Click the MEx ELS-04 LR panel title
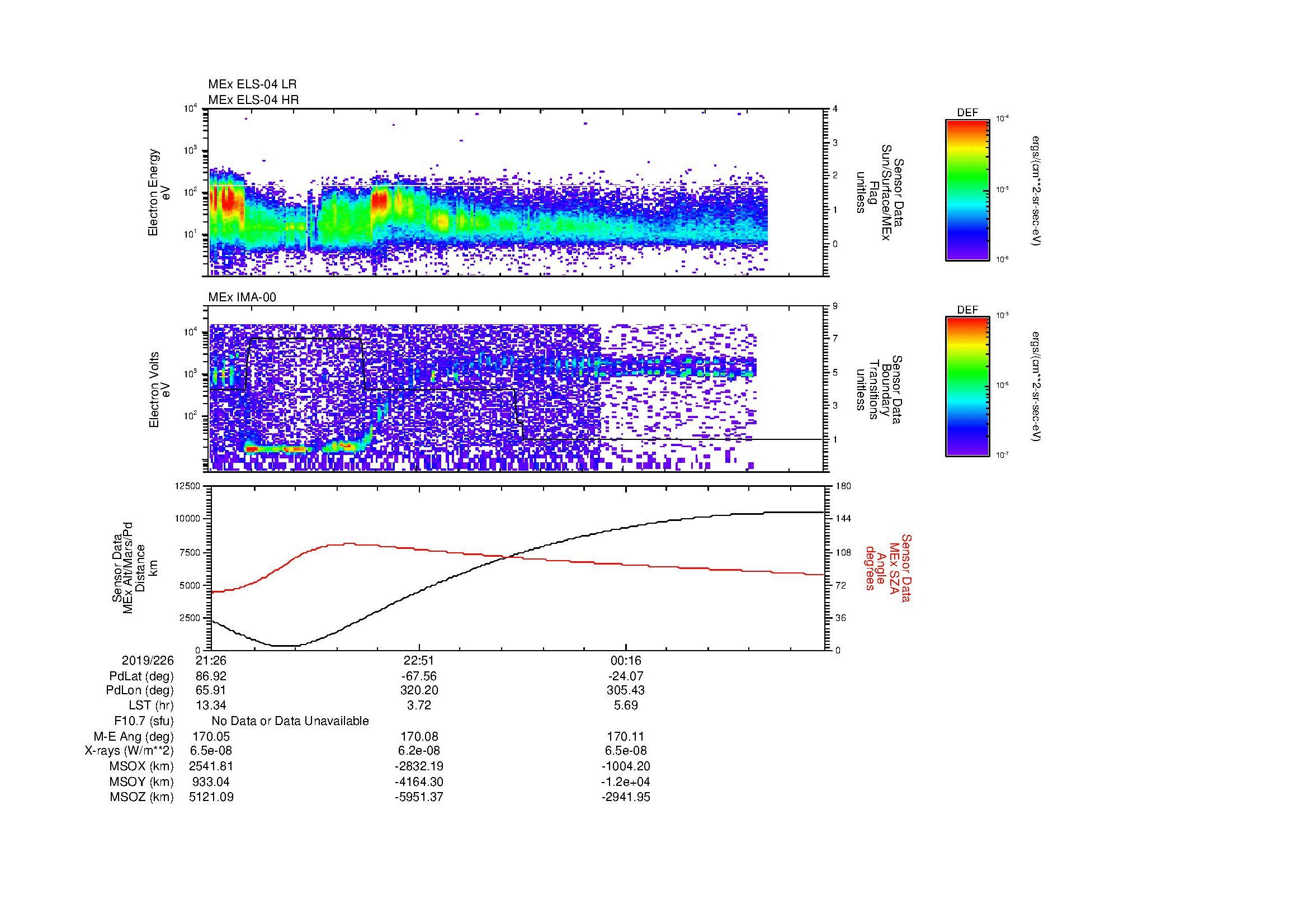 252,84
